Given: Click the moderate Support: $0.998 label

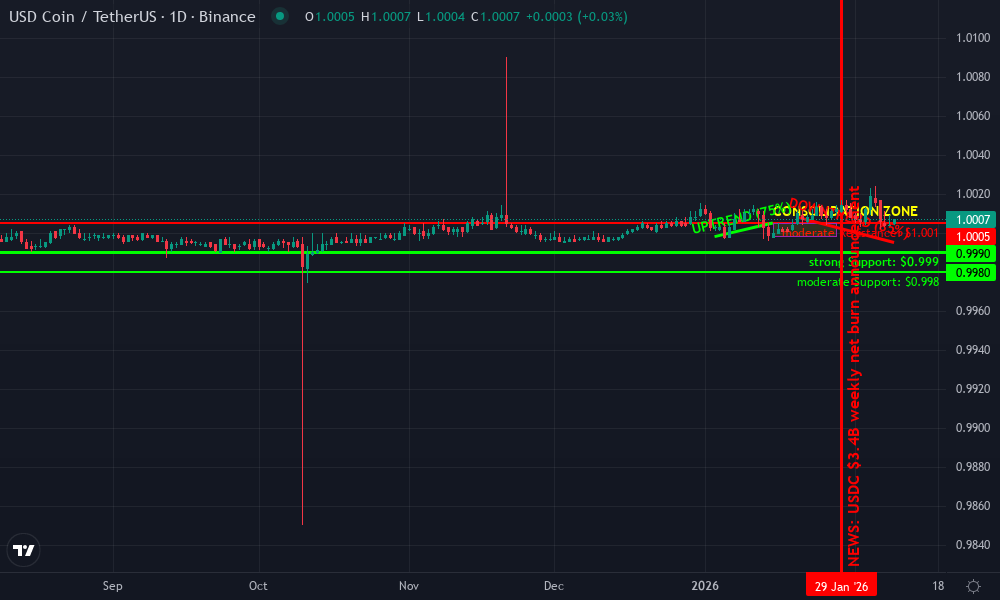Looking at the screenshot, I should point(867,282).
